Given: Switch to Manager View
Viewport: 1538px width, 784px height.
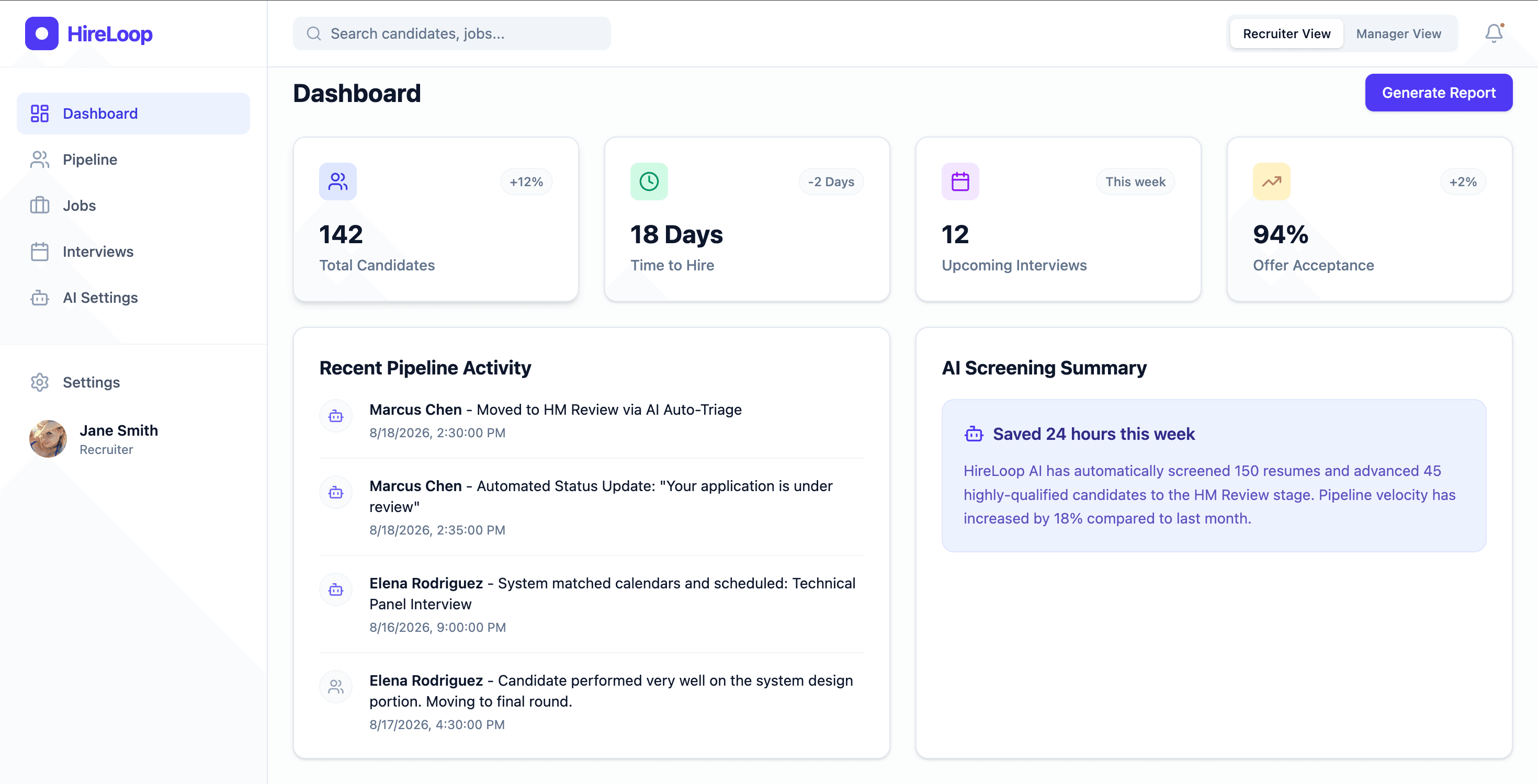Looking at the screenshot, I should (1398, 33).
